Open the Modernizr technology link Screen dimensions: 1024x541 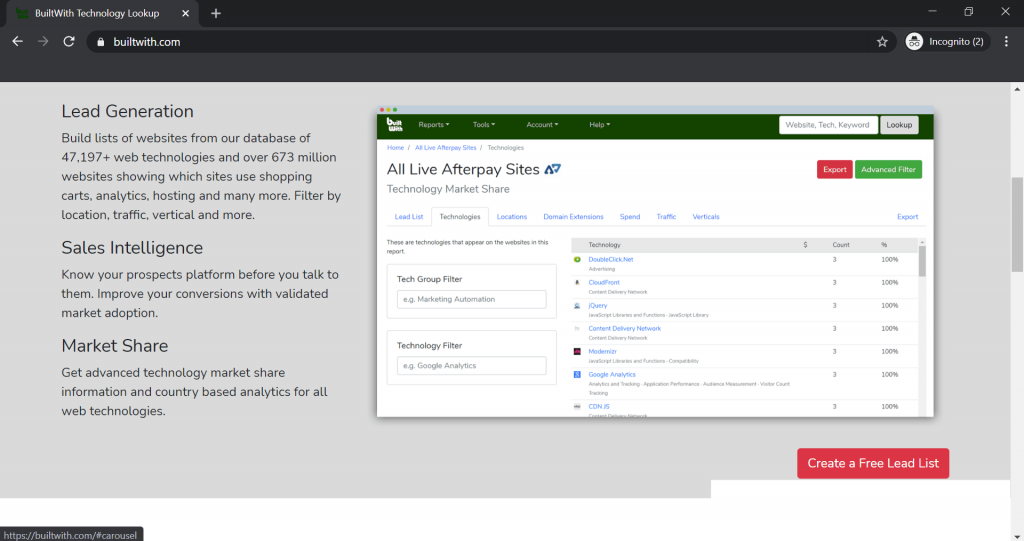click(602, 352)
